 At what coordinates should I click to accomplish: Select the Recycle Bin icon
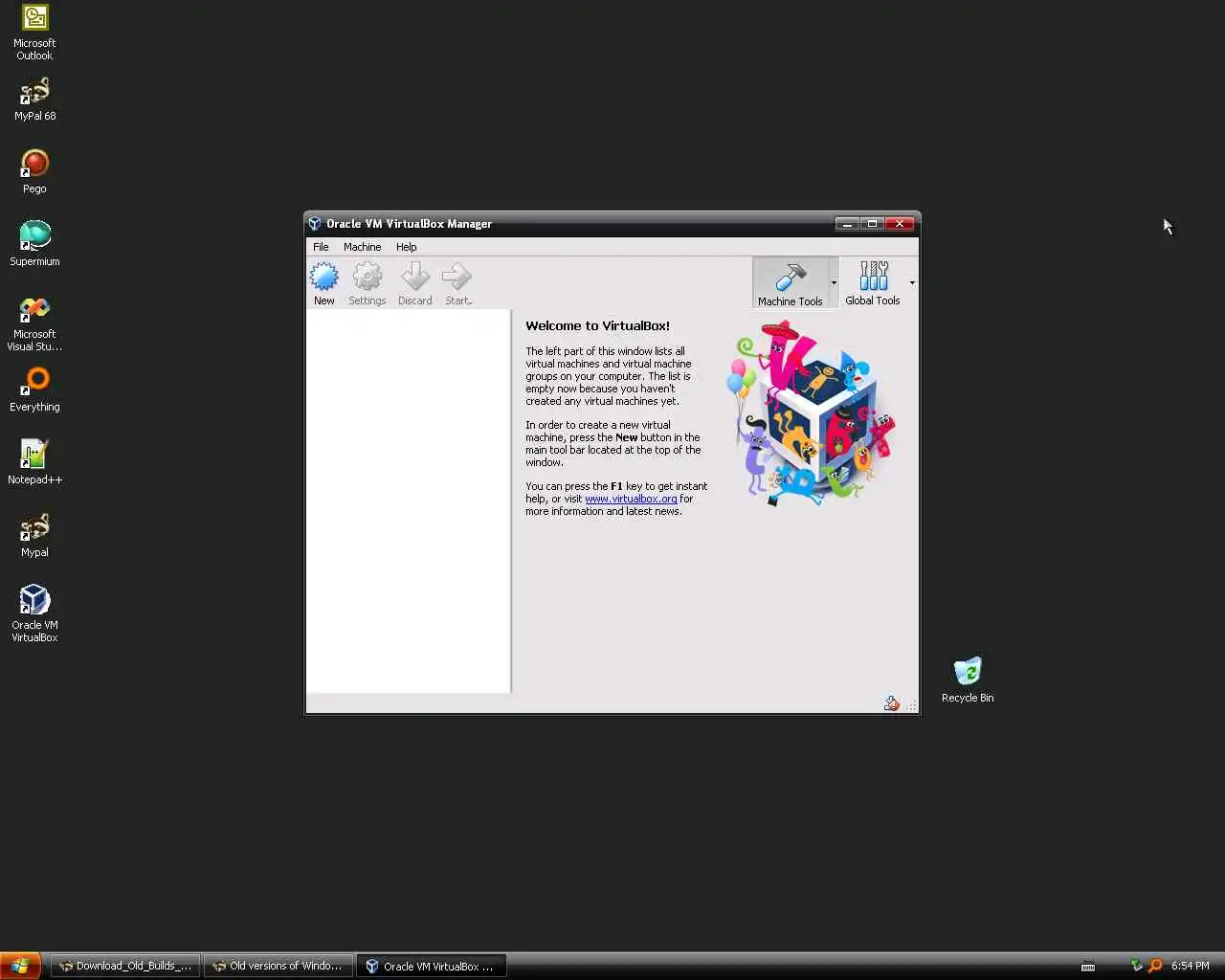coord(968,680)
